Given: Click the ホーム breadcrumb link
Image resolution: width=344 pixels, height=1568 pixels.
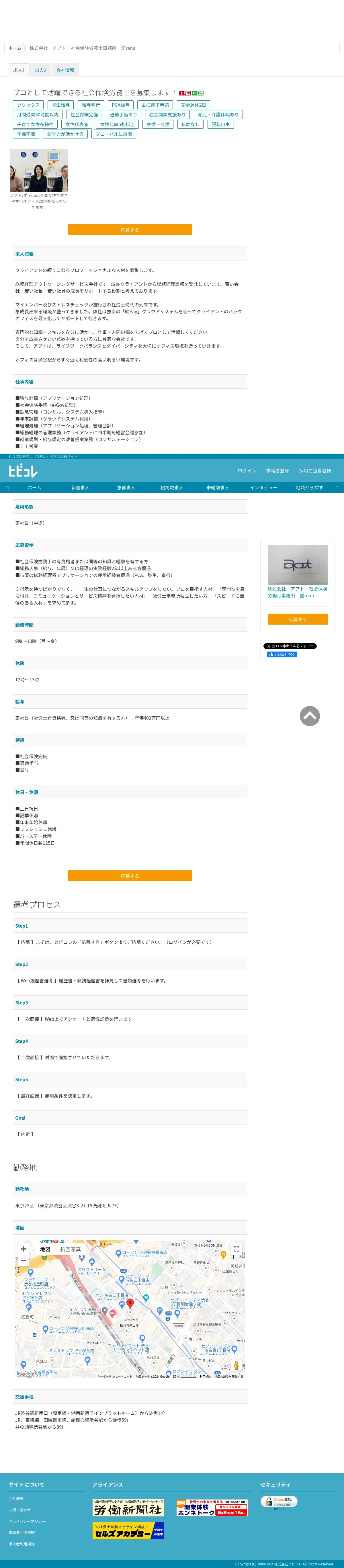Looking at the screenshot, I should pos(15,48).
